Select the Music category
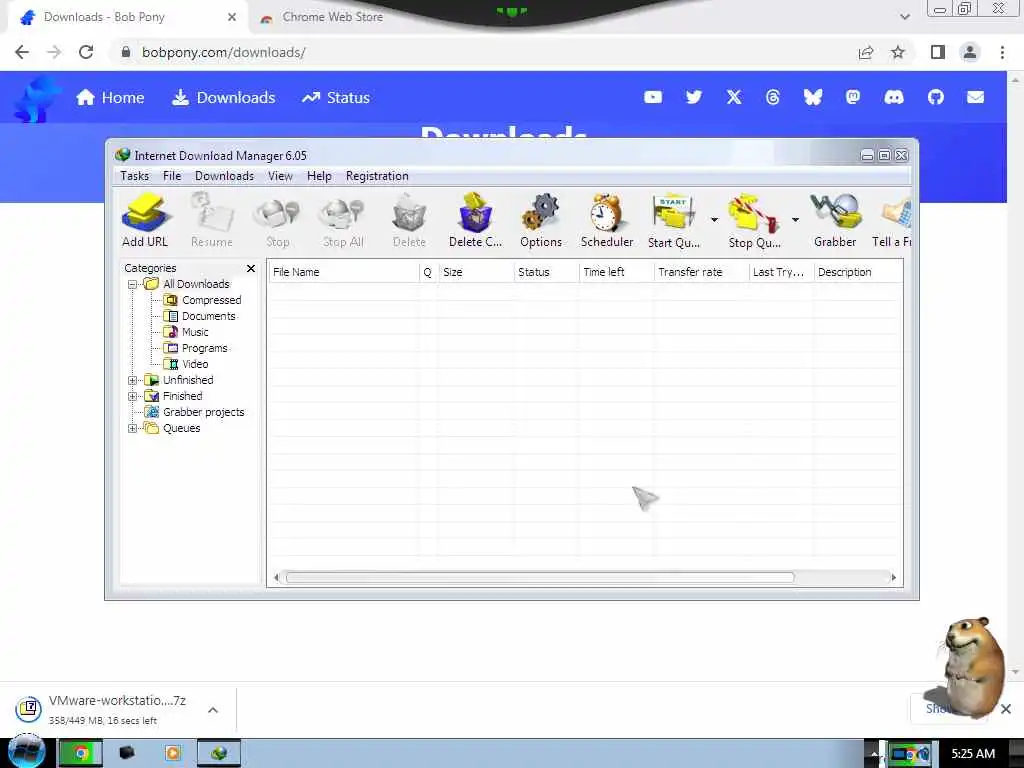Screen dimensions: 1024x768 (x=186, y=332)
